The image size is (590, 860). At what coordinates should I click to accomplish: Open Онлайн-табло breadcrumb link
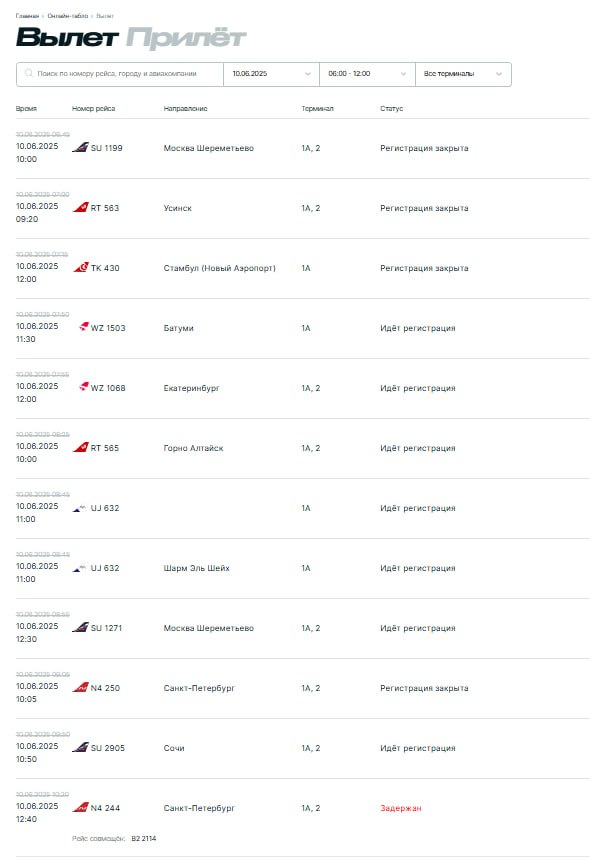tap(67, 16)
